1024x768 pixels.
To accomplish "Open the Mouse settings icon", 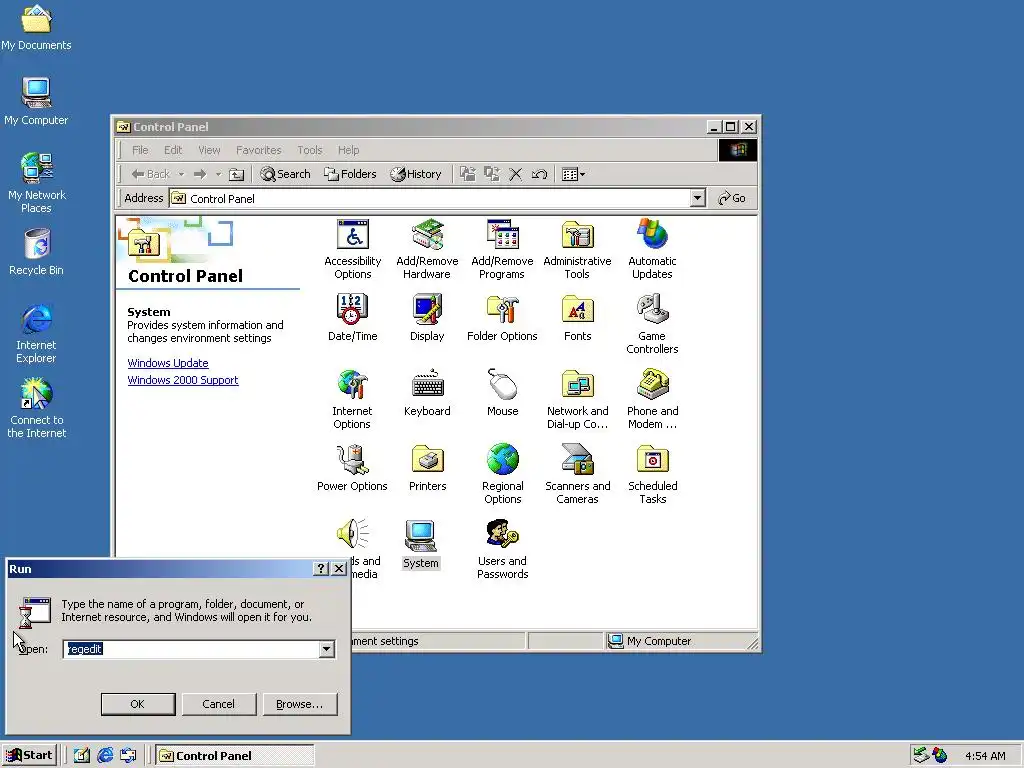I will (x=502, y=393).
